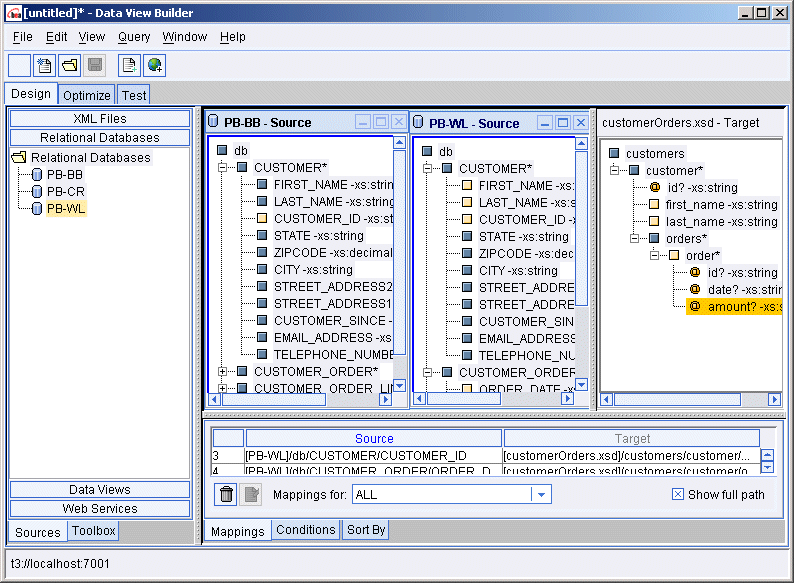Collapse the CUSTOMER node in PB-BB Source

[x=223, y=168]
